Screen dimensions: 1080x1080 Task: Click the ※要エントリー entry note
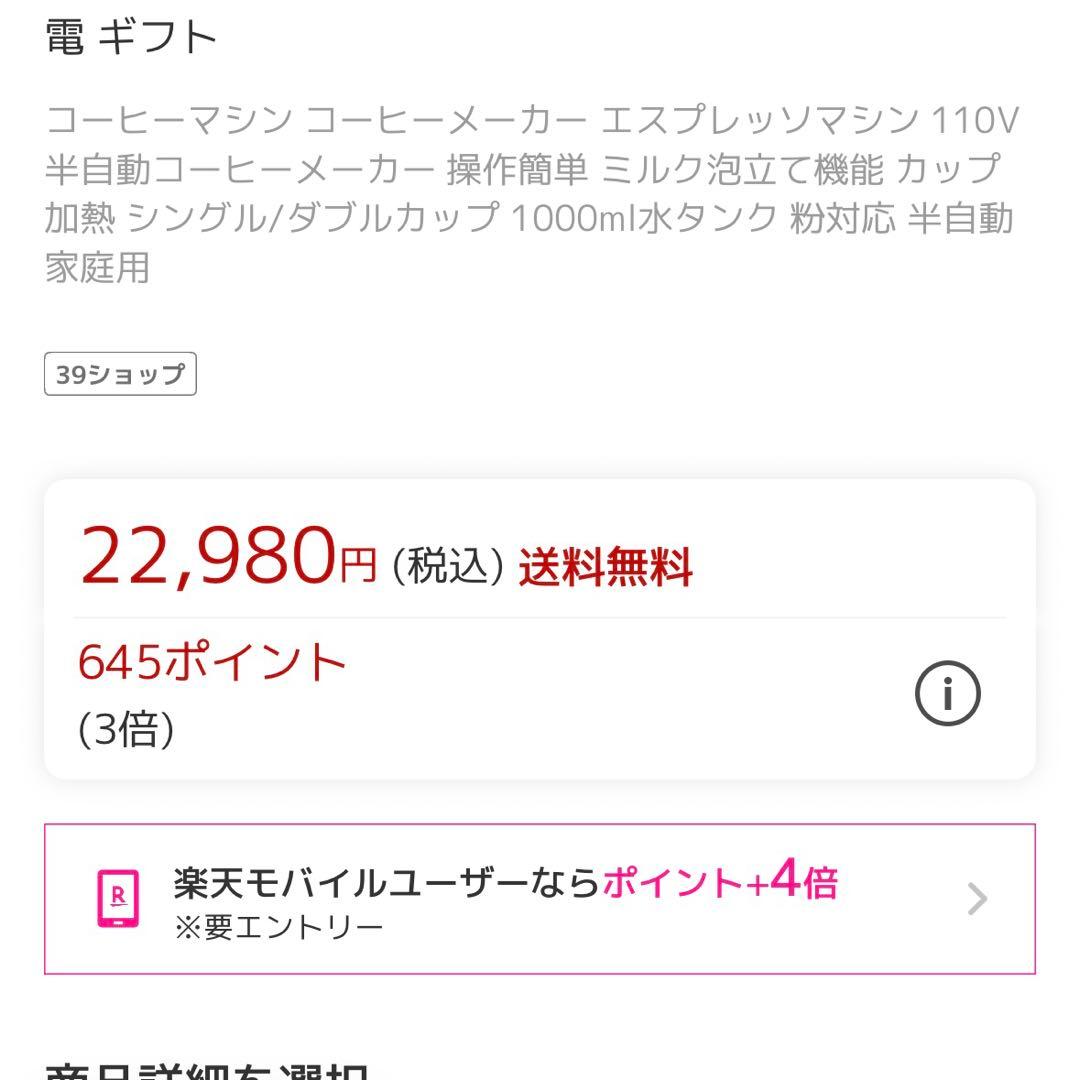[279, 927]
